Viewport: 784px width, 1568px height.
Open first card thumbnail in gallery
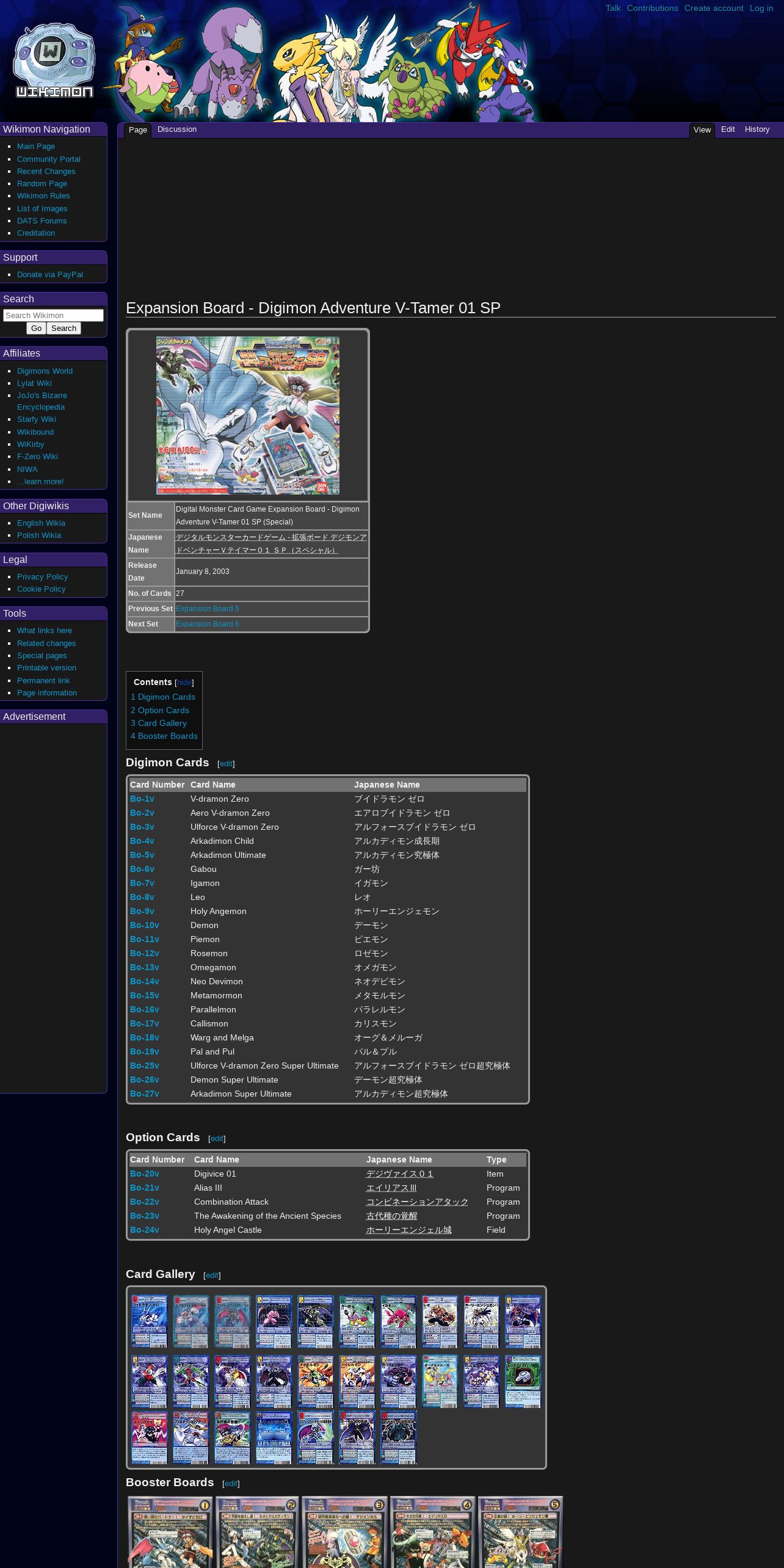pos(149,1321)
